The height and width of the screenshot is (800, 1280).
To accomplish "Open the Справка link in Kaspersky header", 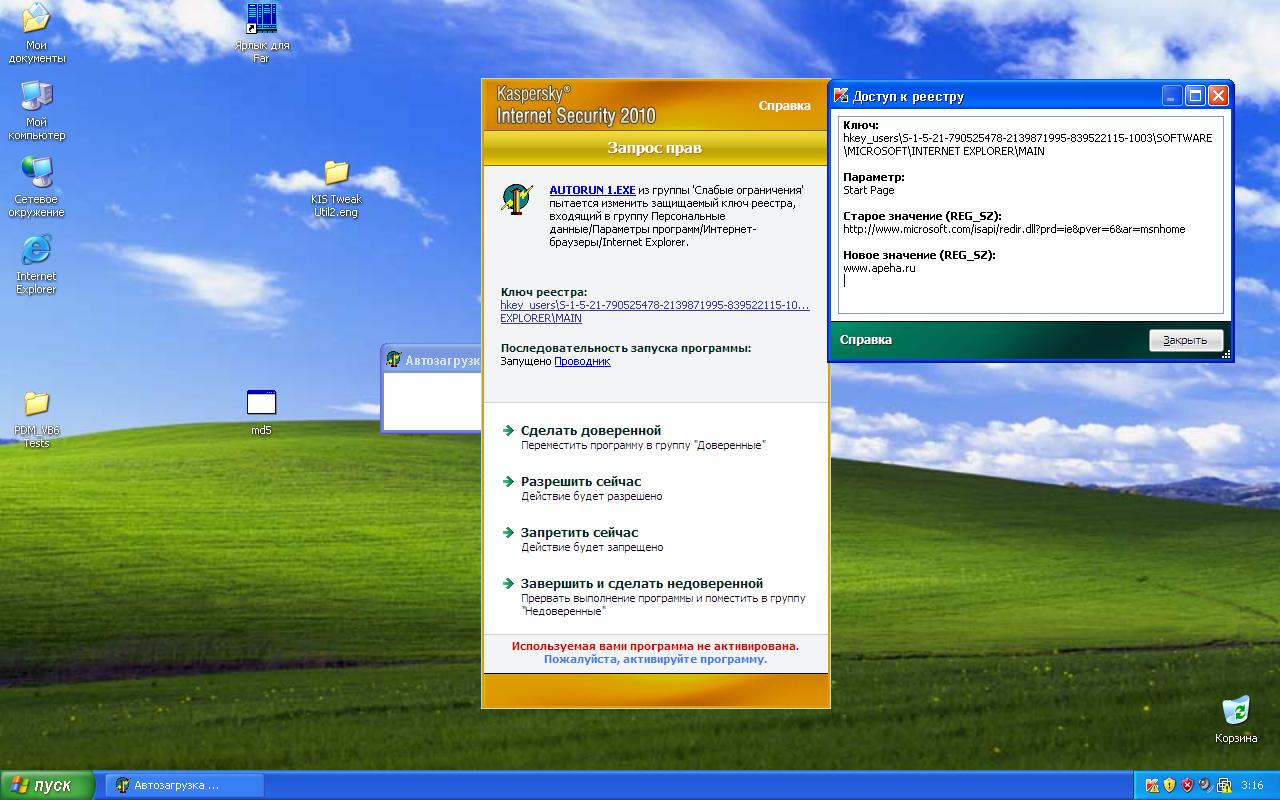I will tap(784, 105).
